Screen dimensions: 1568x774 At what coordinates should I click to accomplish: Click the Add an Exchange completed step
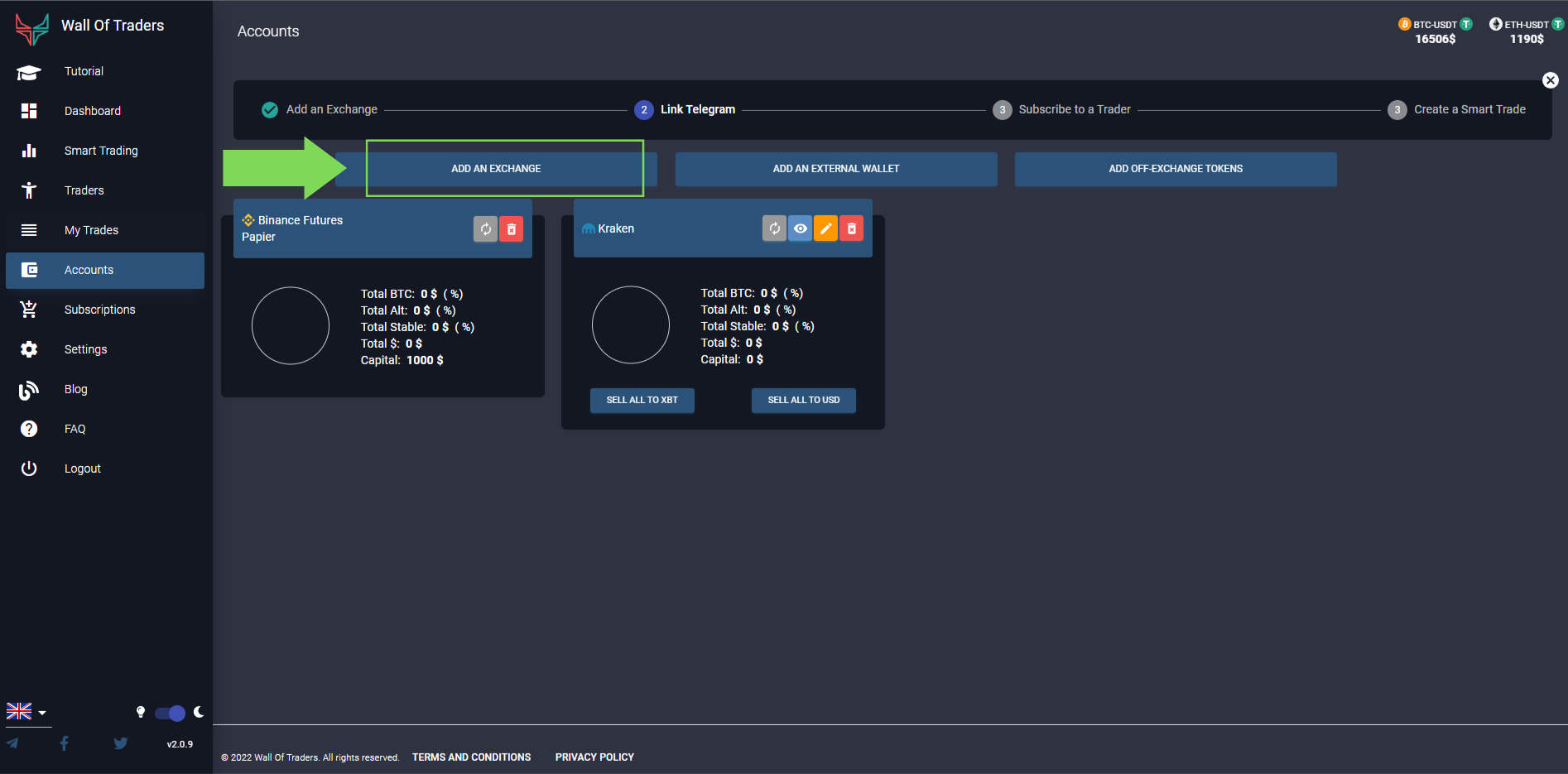point(320,109)
